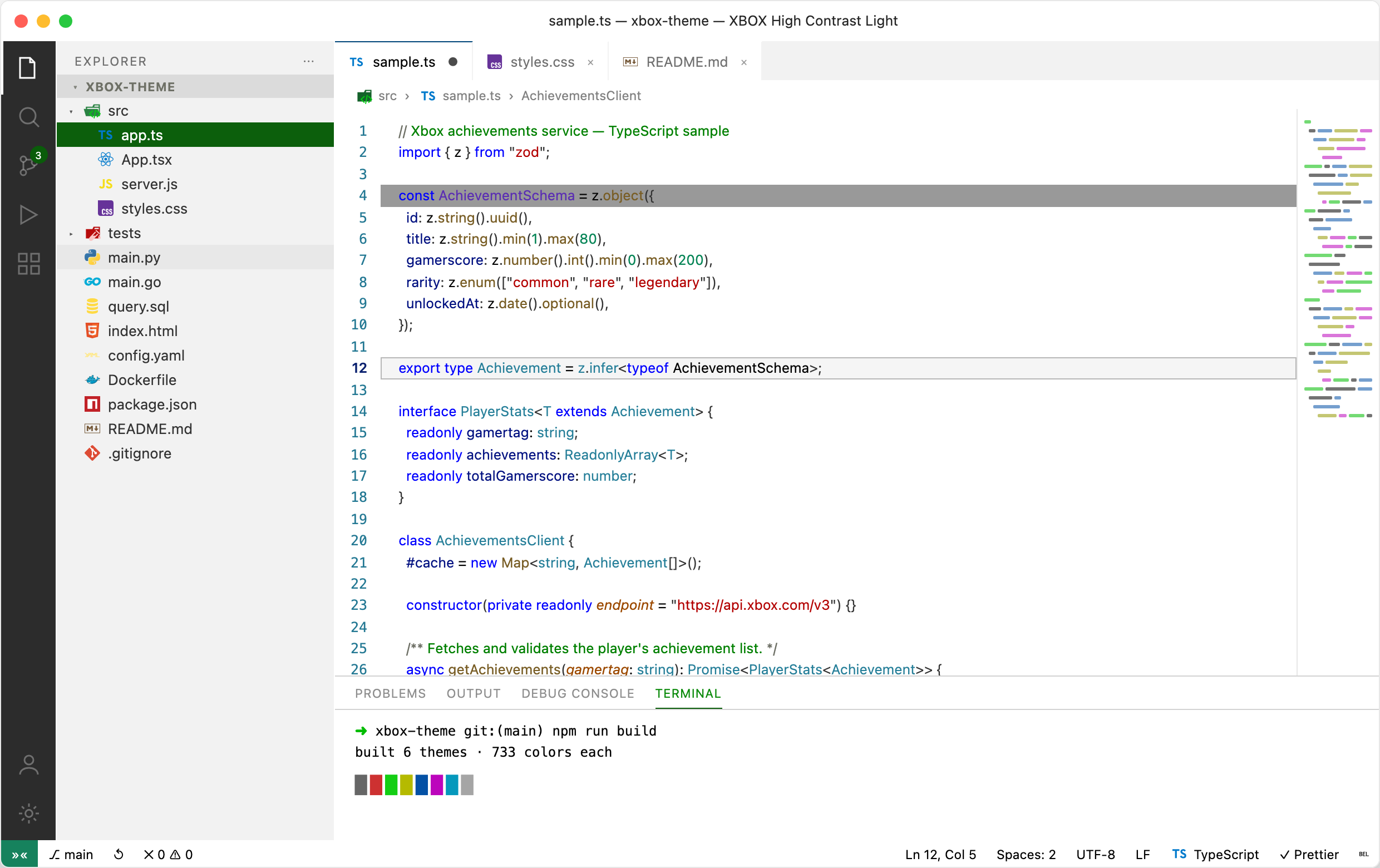This screenshot has height=868, width=1380.
Task: Switch to the styles.css editor tab
Action: click(x=541, y=61)
